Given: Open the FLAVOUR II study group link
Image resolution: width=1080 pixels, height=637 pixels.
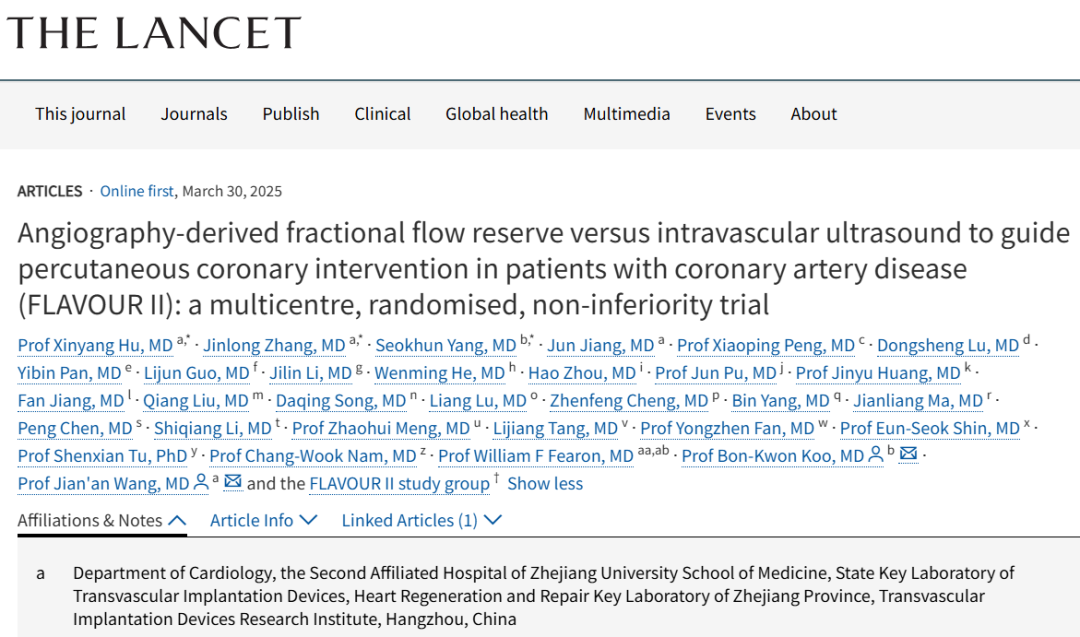Looking at the screenshot, I should coord(399,483).
